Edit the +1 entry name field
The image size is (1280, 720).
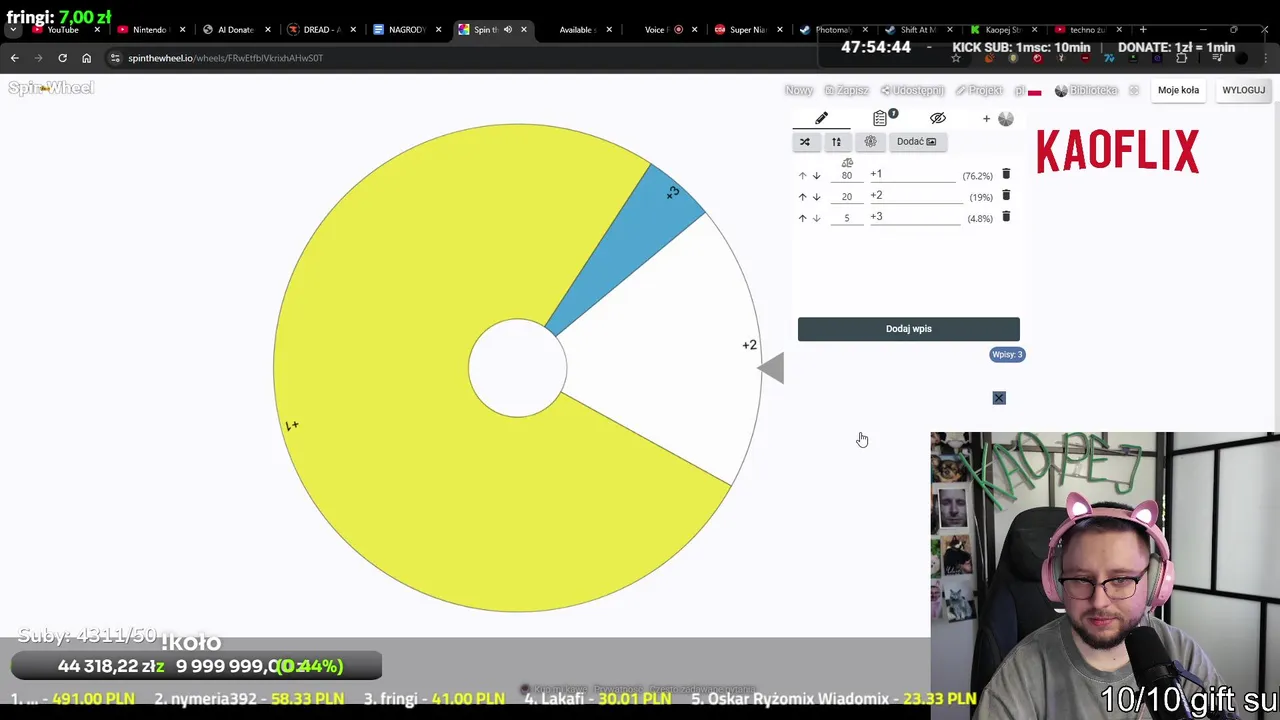913,174
